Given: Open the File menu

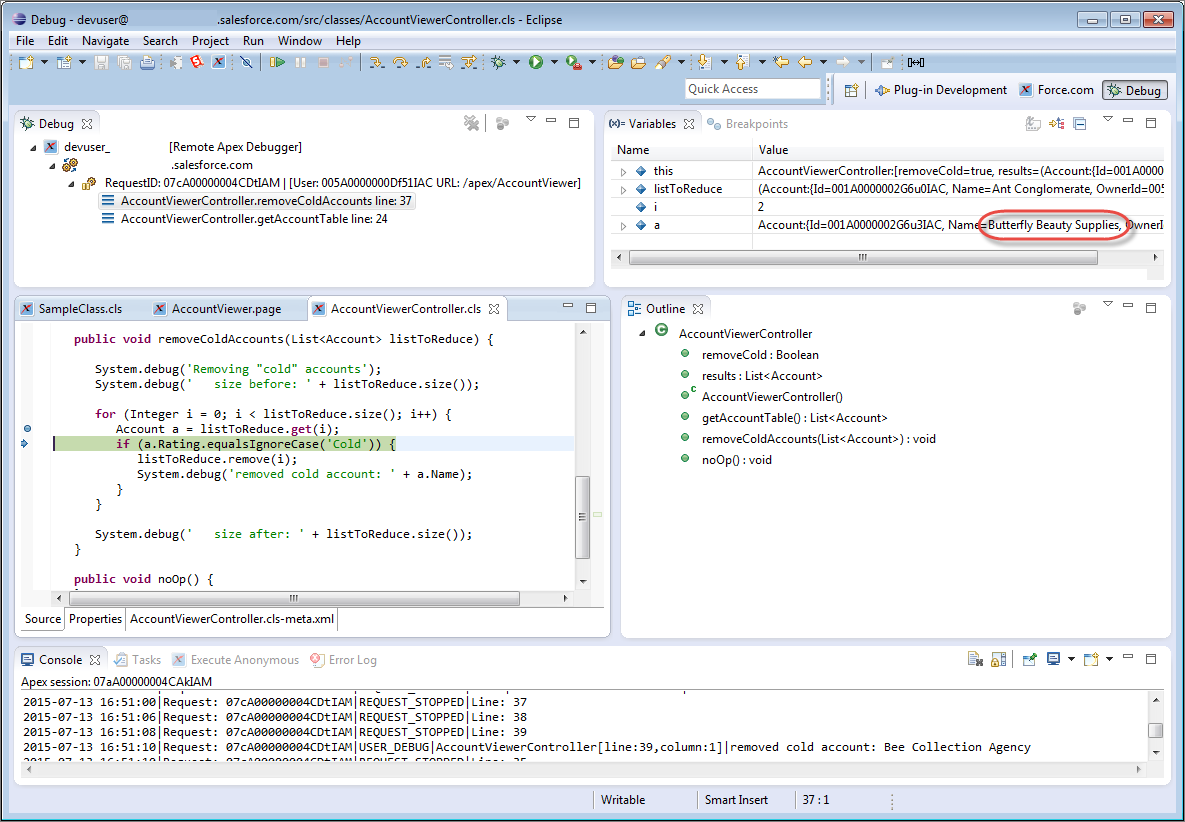Looking at the screenshot, I should click(25, 41).
